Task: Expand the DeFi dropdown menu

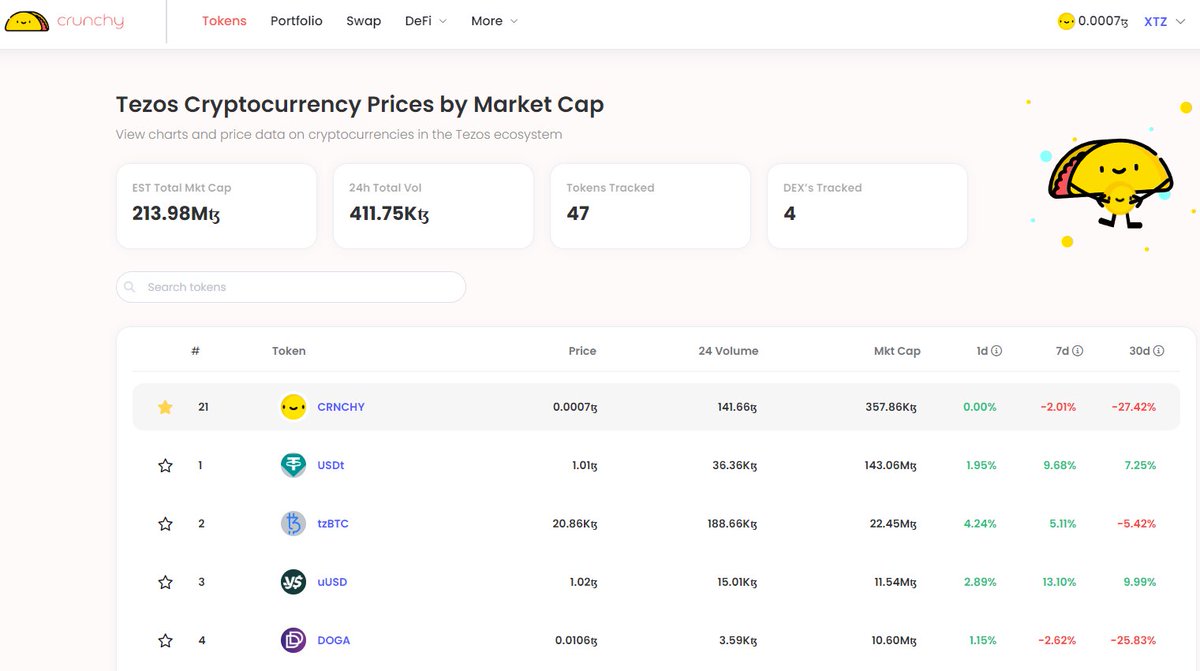Action: 426,21
